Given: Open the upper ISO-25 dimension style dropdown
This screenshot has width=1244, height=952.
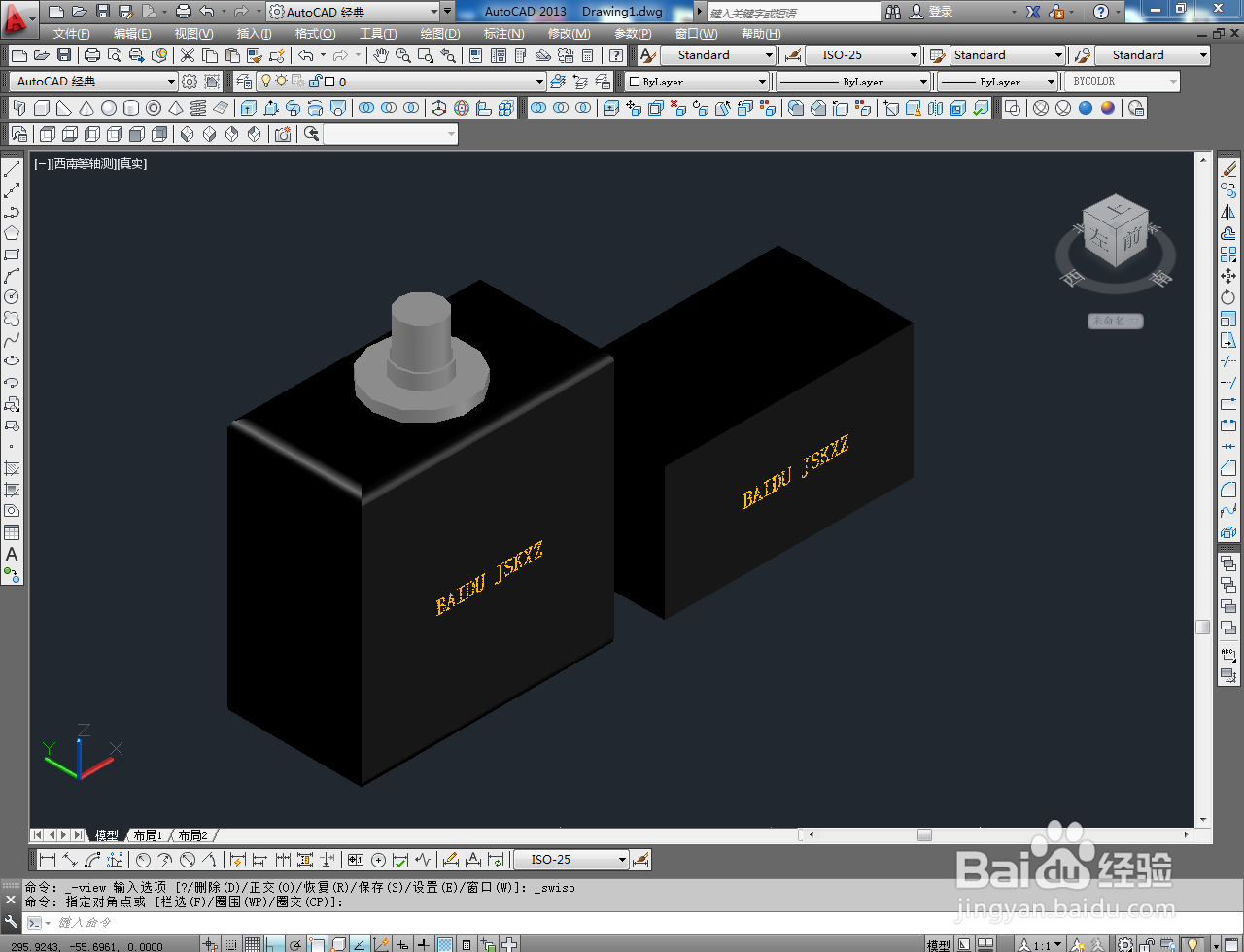Looking at the screenshot, I should pyautogui.click(x=862, y=55).
